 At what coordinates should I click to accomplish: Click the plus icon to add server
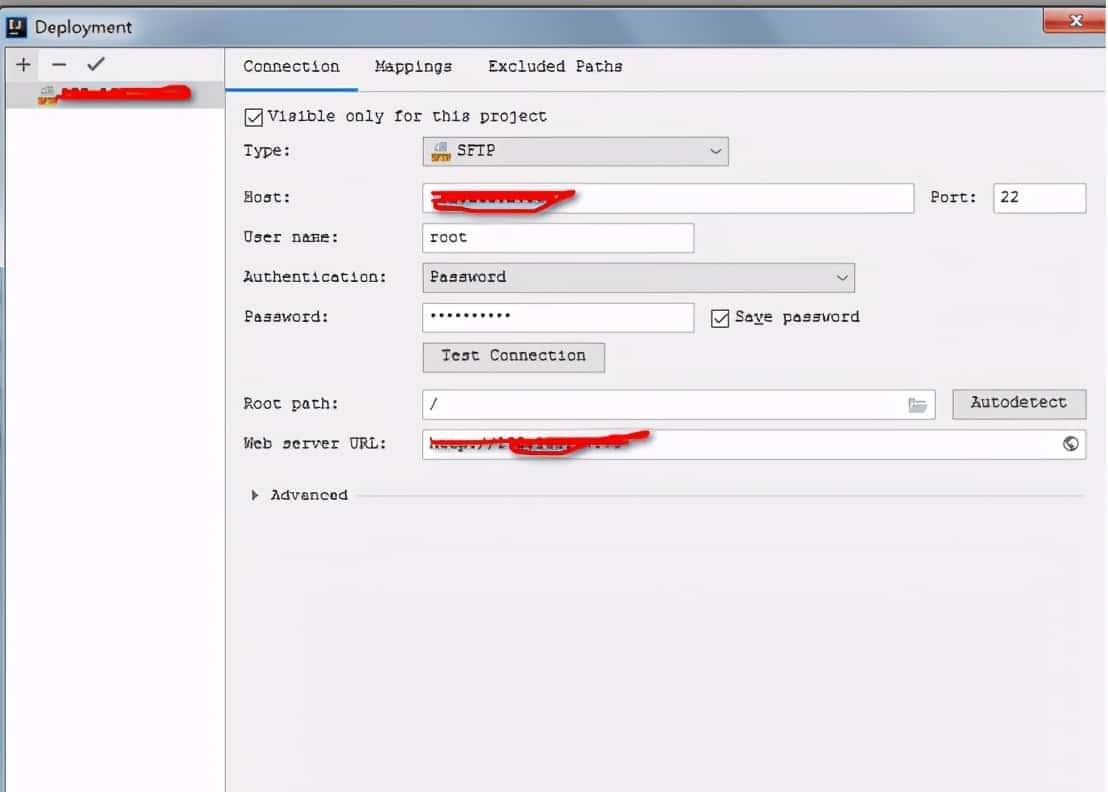(x=23, y=65)
